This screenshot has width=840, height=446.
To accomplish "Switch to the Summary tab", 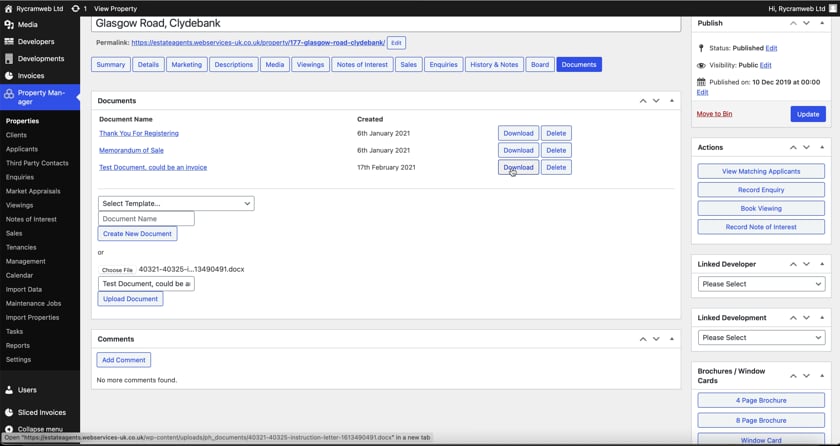I will coord(111,65).
